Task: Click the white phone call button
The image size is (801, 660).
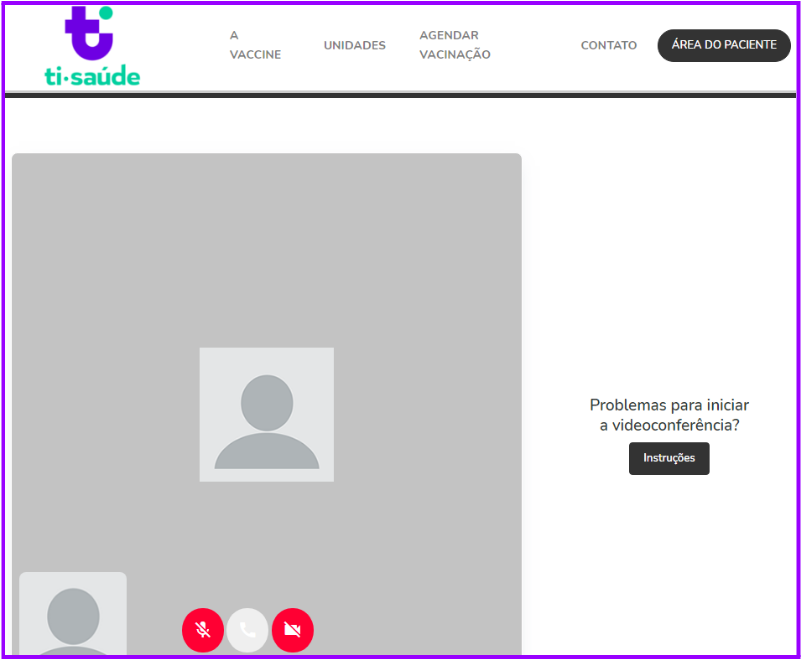Action: point(248,630)
